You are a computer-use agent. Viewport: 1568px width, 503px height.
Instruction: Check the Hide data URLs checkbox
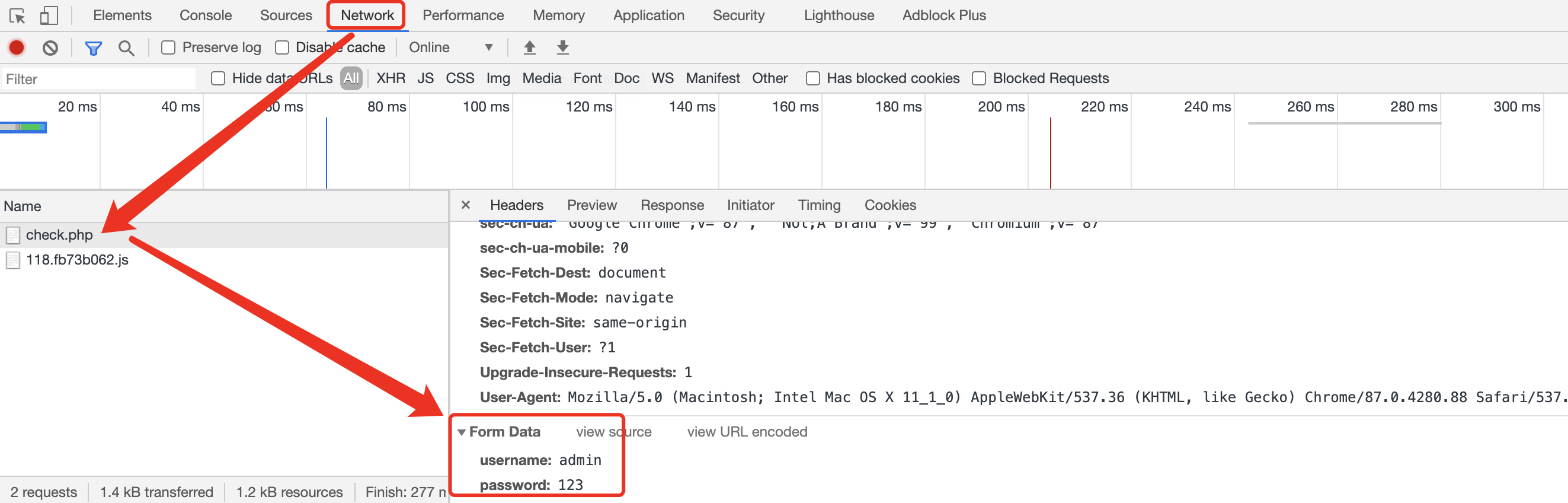point(218,78)
